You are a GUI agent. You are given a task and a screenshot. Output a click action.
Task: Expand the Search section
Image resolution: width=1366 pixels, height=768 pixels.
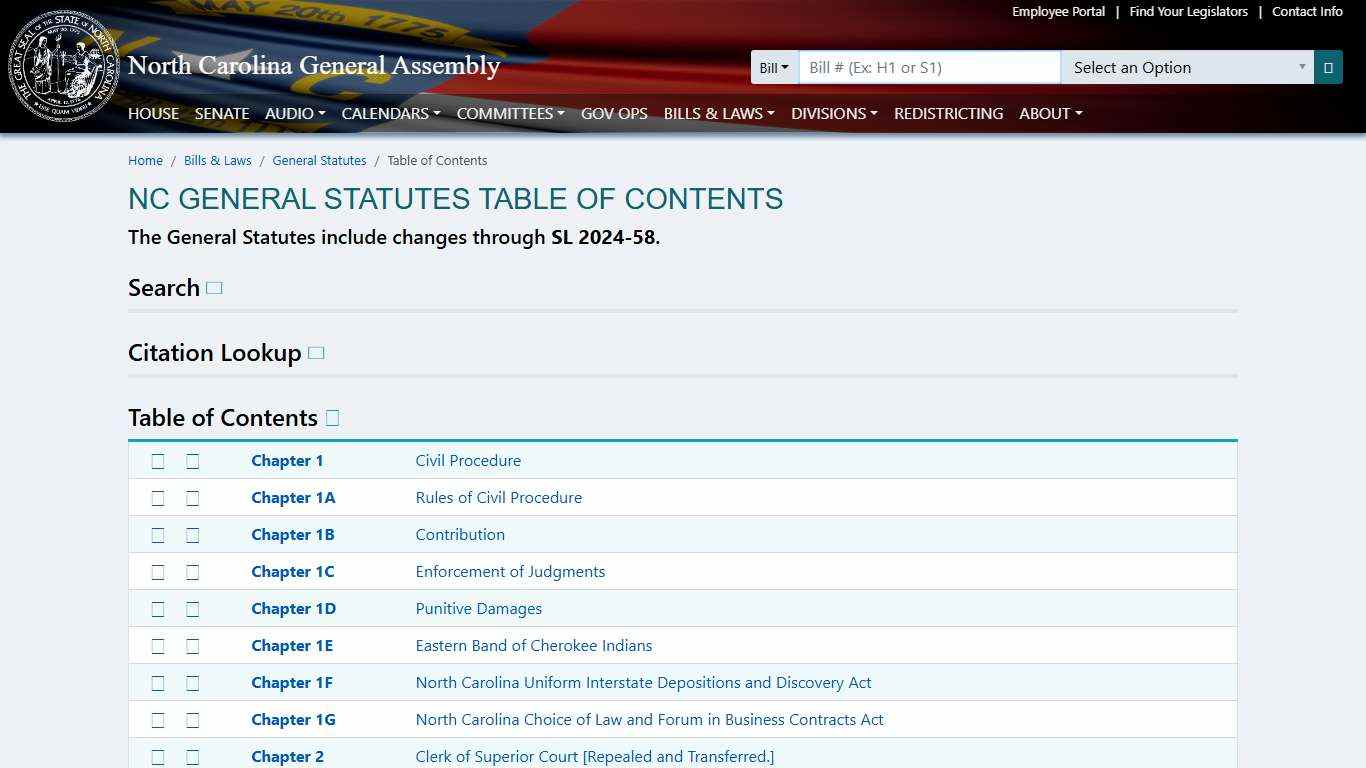pos(214,288)
